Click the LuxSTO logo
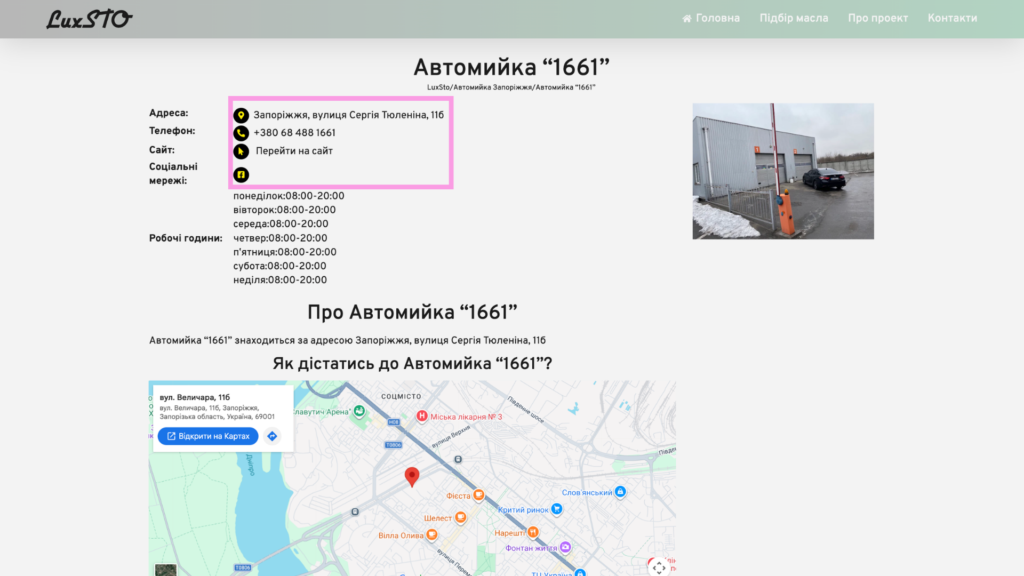 pyautogui.click(x=89, y=19)
